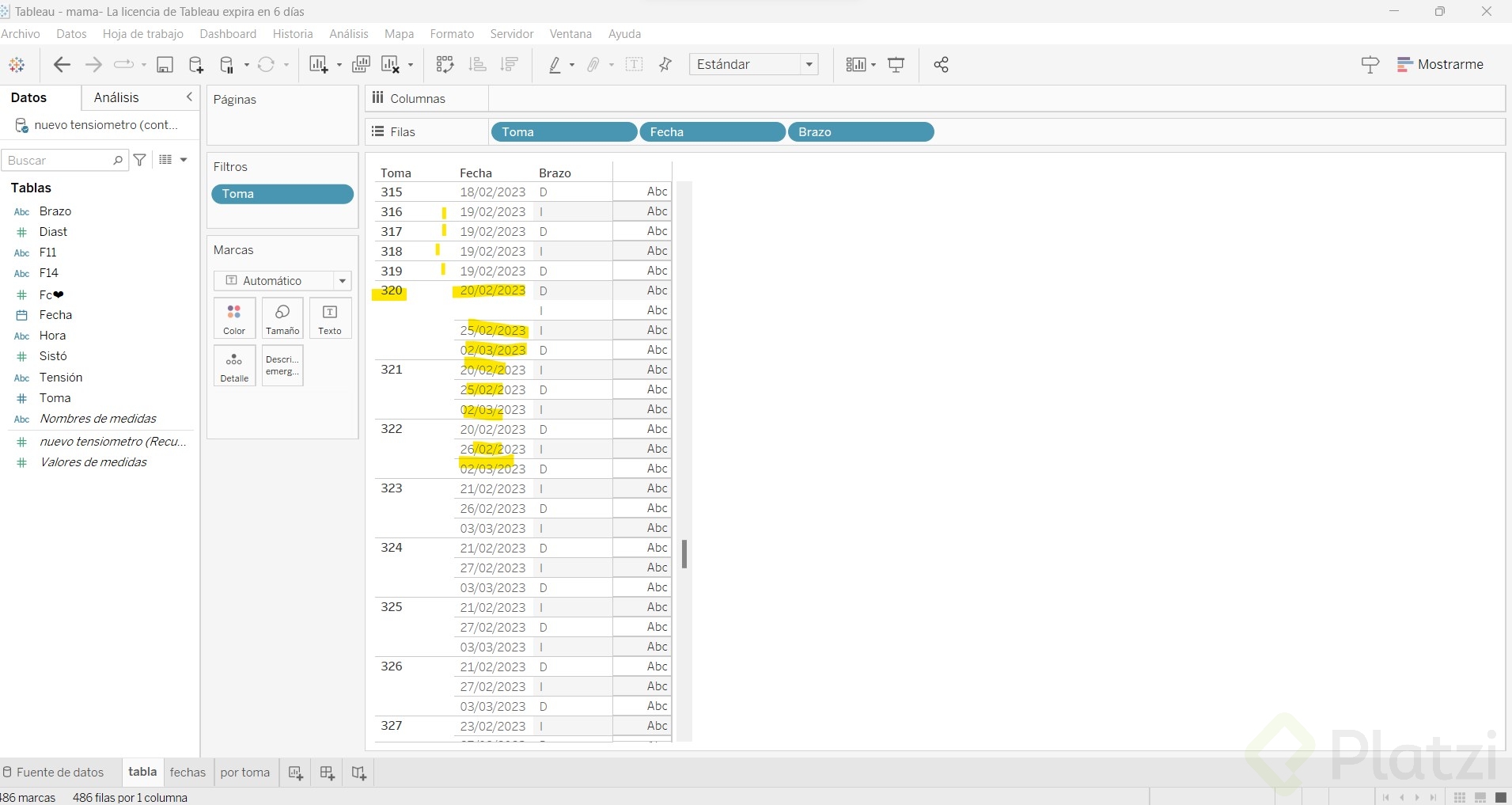Screen dimensions: 1512x805
Task: Click the Toma pill in Filtros
Action: click(x=282, y=194)
